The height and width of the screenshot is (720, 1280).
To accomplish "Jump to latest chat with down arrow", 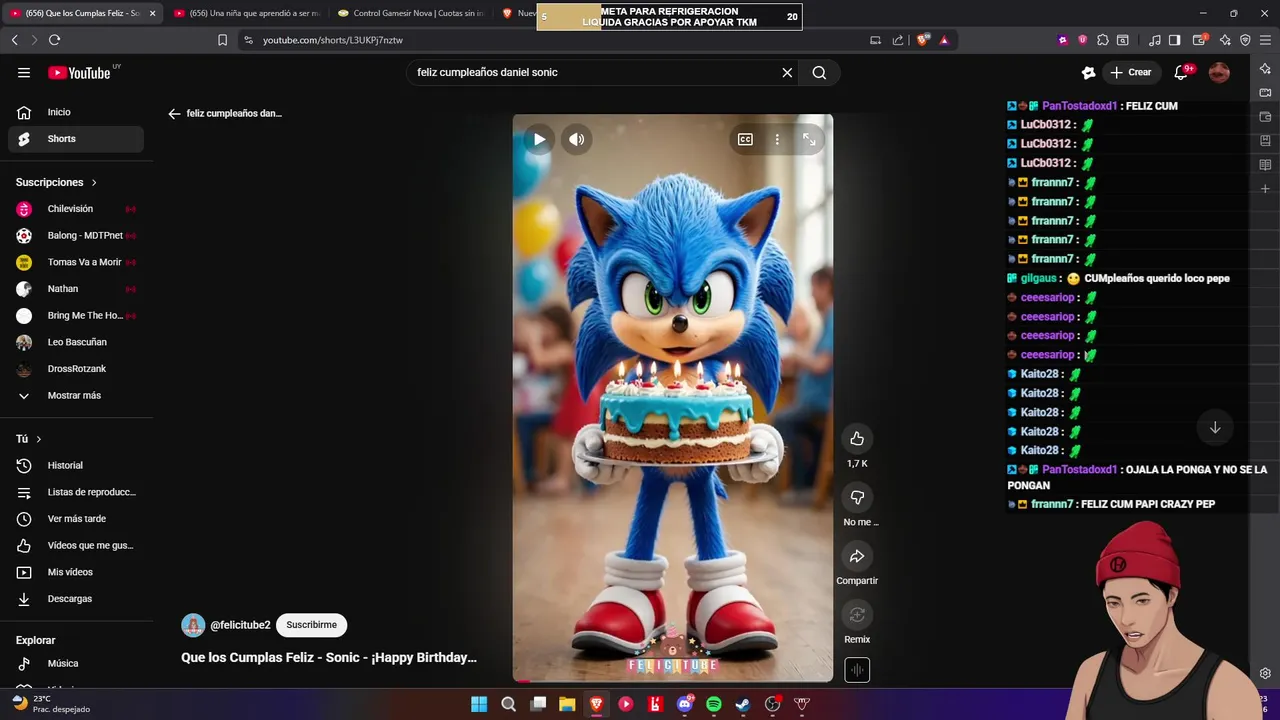I will click(x=1215, y=428).
